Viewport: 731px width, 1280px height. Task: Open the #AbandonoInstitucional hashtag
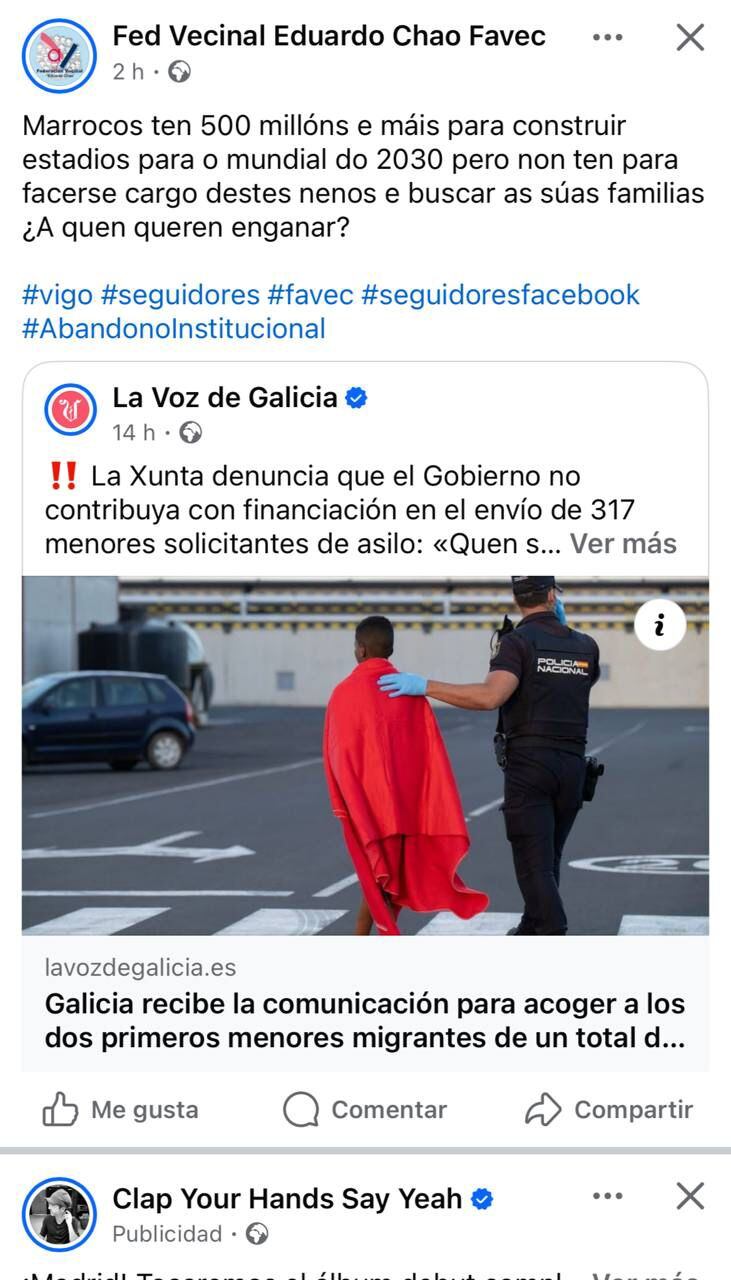click(x=174, y=328)
